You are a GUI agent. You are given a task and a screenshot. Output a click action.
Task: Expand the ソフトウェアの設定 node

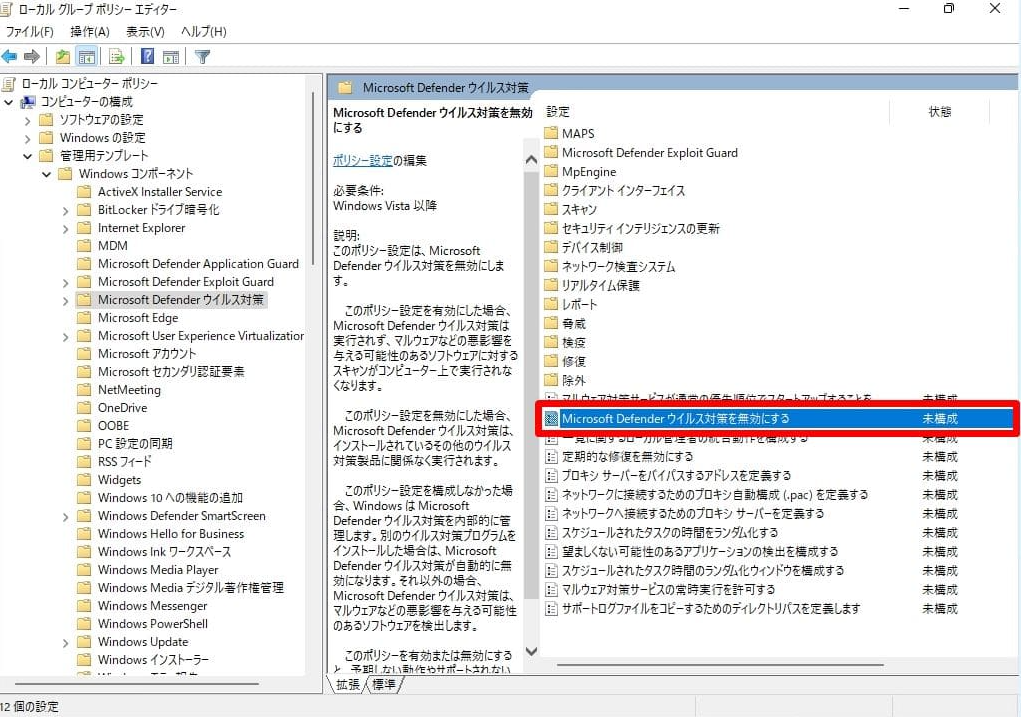click(27, 120)
